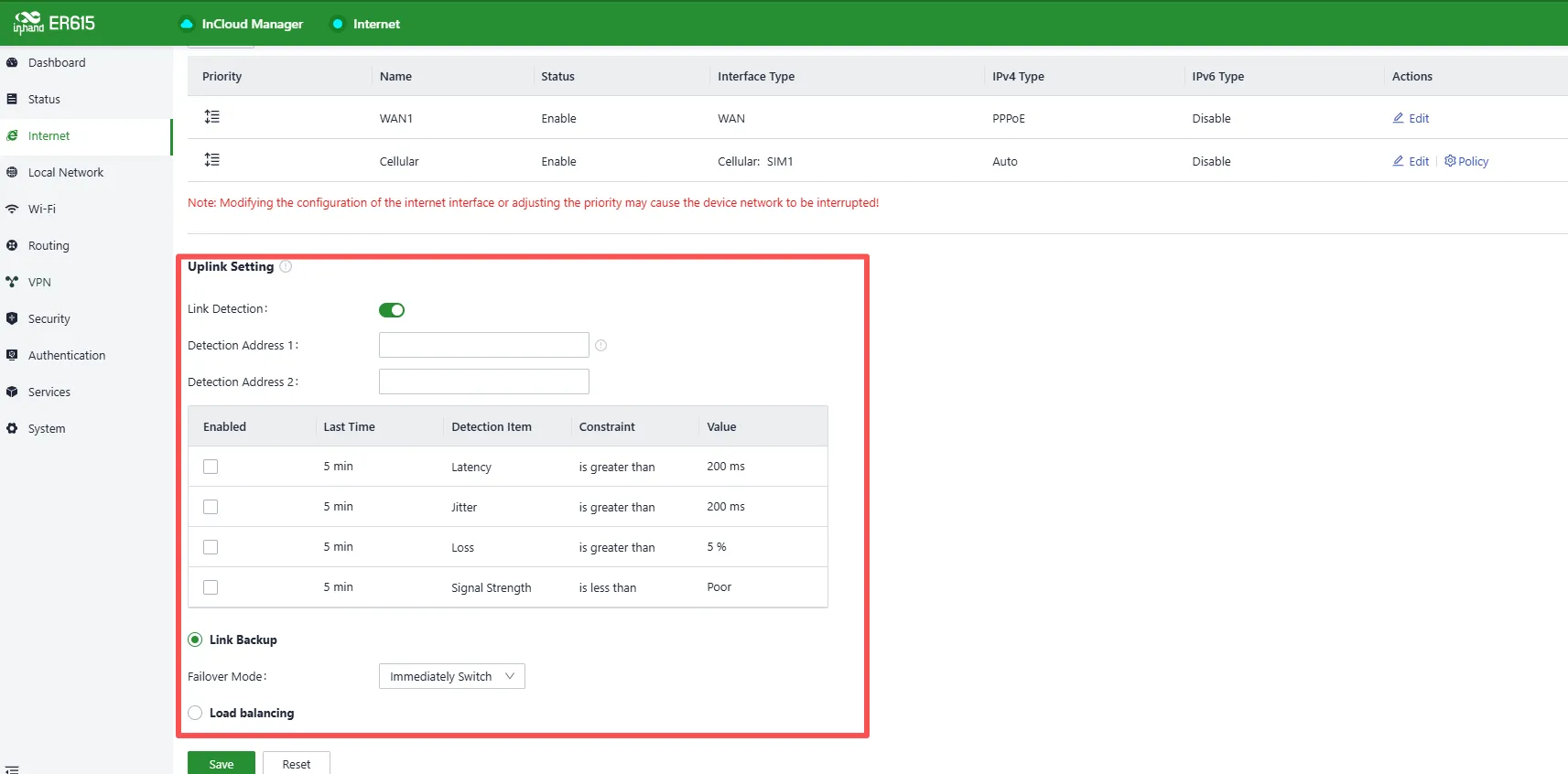1568x774 pixels.
Task: Click the WAN1 priority reorder handle
Action: pos(211,117)
